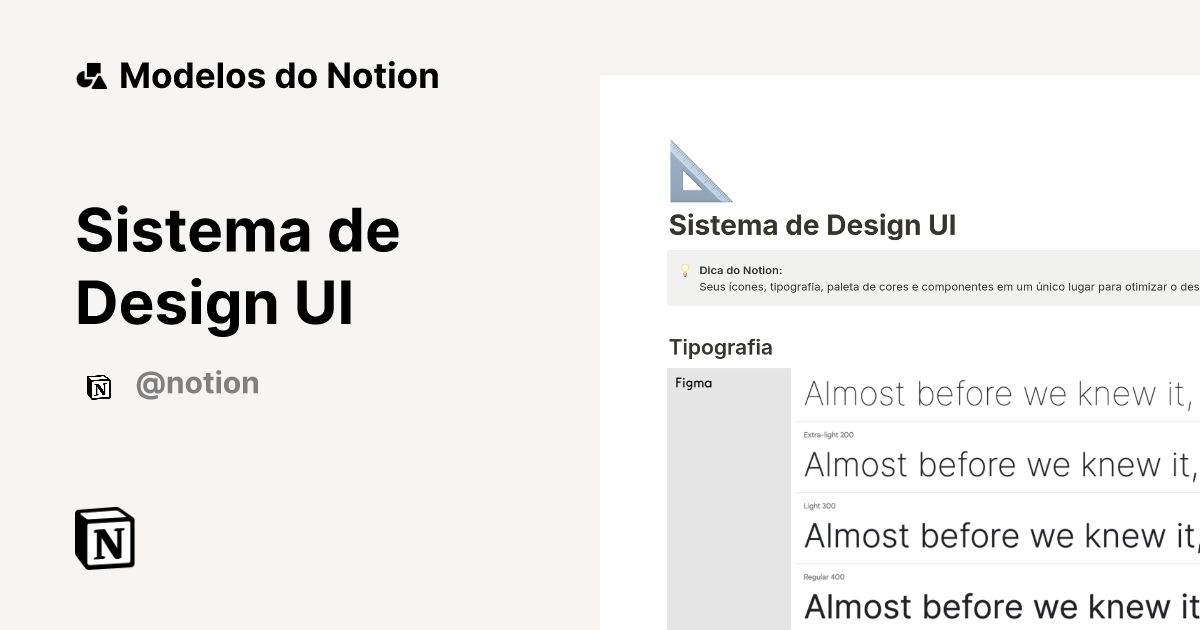Click the Tipografia section heading
Image resolution: width=1200 pixels, height=630 pixels.
tap(720, 347)
